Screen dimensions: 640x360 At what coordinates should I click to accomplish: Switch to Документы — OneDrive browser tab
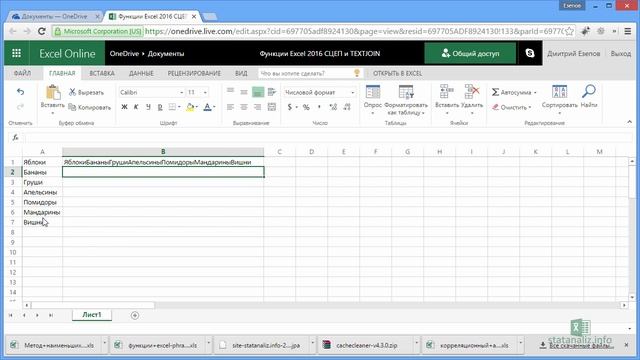tap(55, 16)
